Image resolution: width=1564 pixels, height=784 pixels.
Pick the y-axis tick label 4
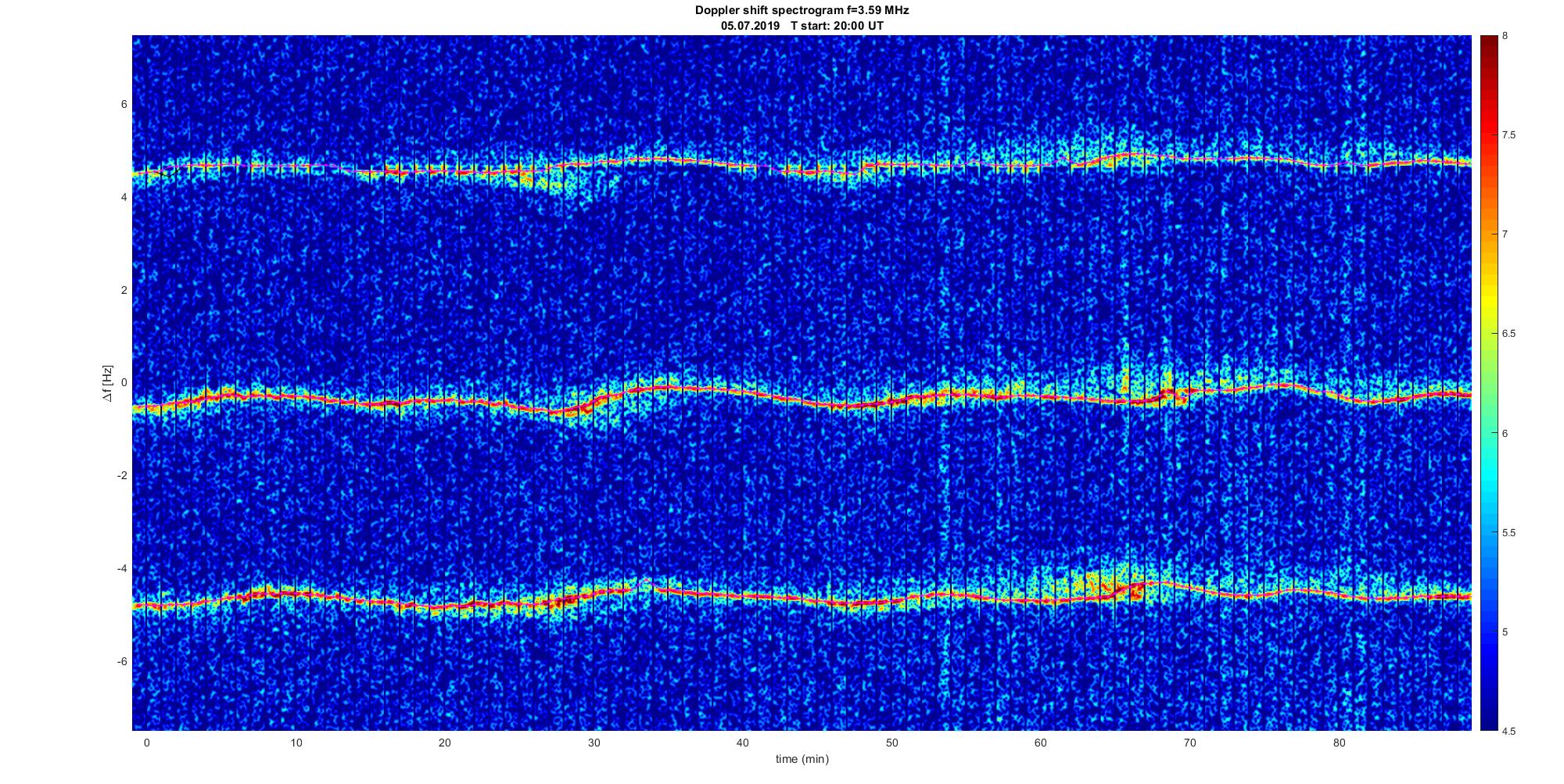[124, 197]
